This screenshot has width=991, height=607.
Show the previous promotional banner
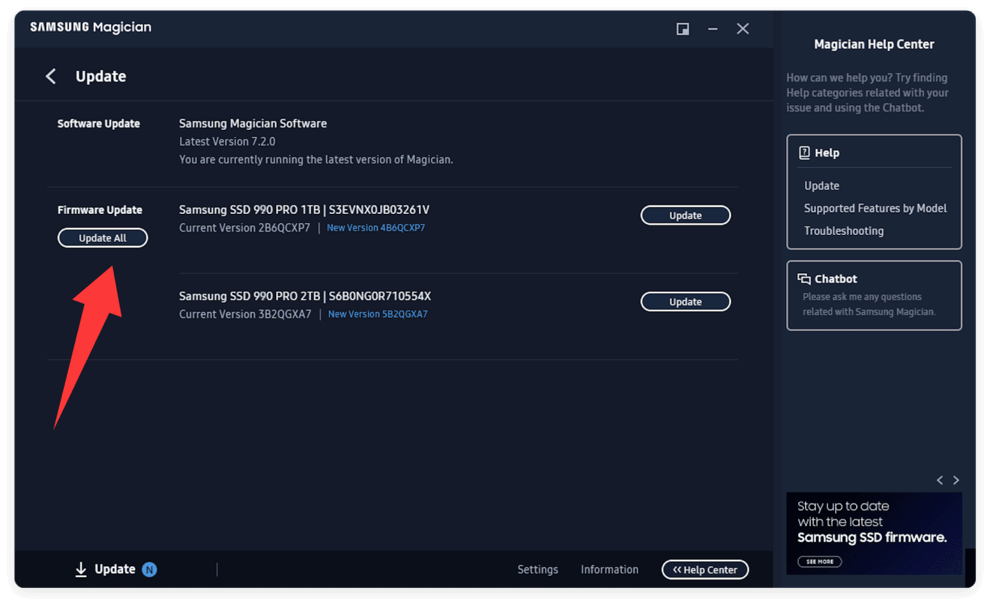(x=939, y=480)
